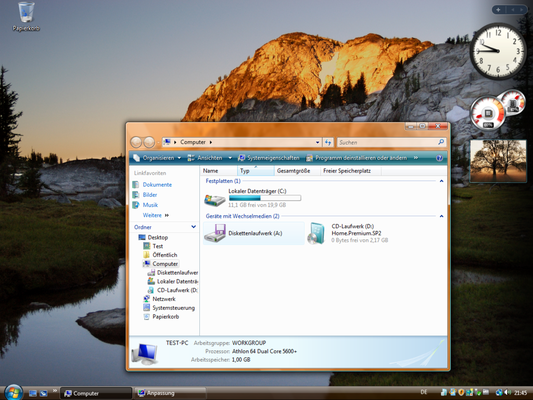The image size is (533, 400).
Task: Click the taskbar clock 21:45
Action: (520, 393)
